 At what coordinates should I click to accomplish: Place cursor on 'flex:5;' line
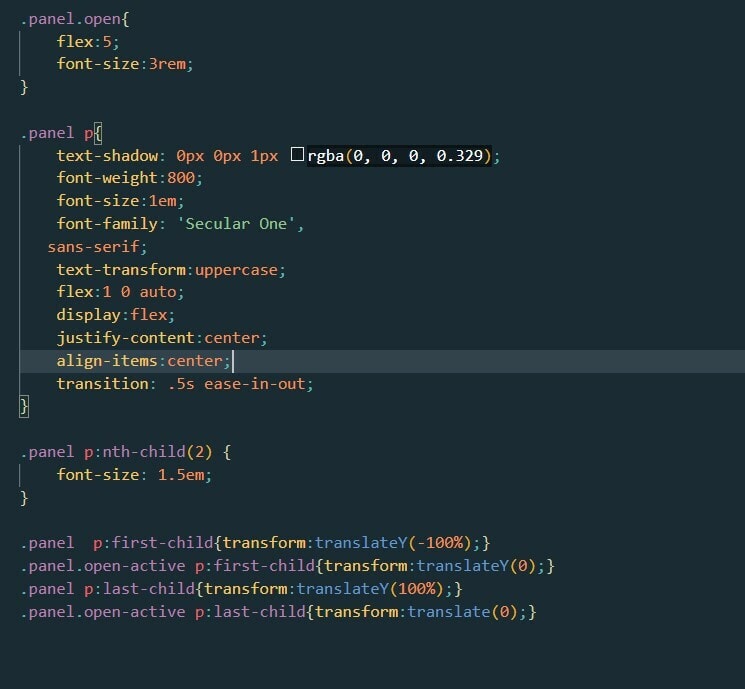(x=88, y=42)
